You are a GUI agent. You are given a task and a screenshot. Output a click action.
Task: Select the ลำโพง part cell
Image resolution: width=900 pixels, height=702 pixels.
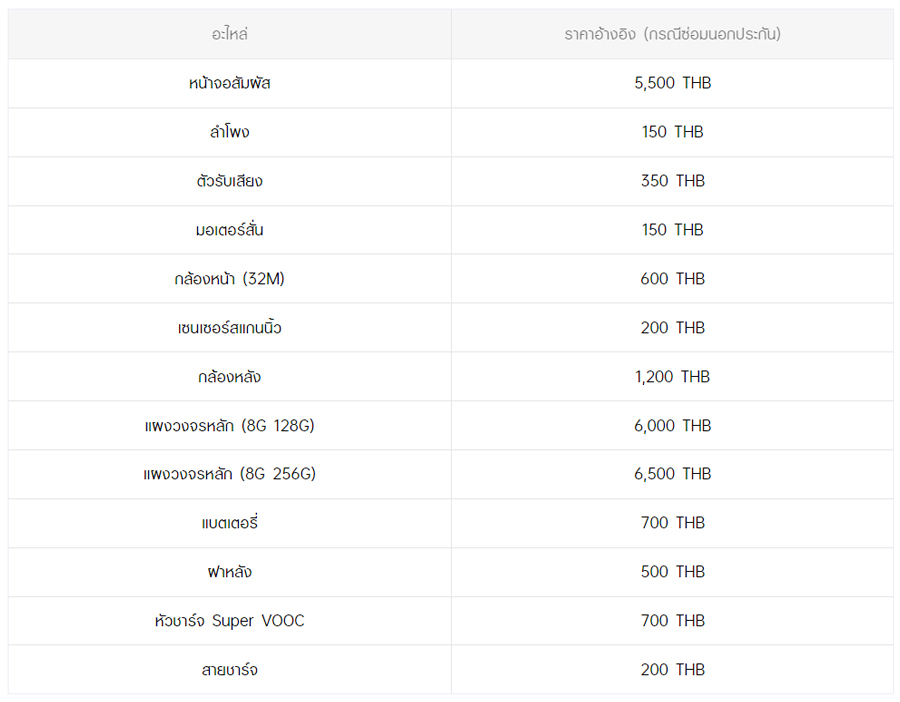229,132
